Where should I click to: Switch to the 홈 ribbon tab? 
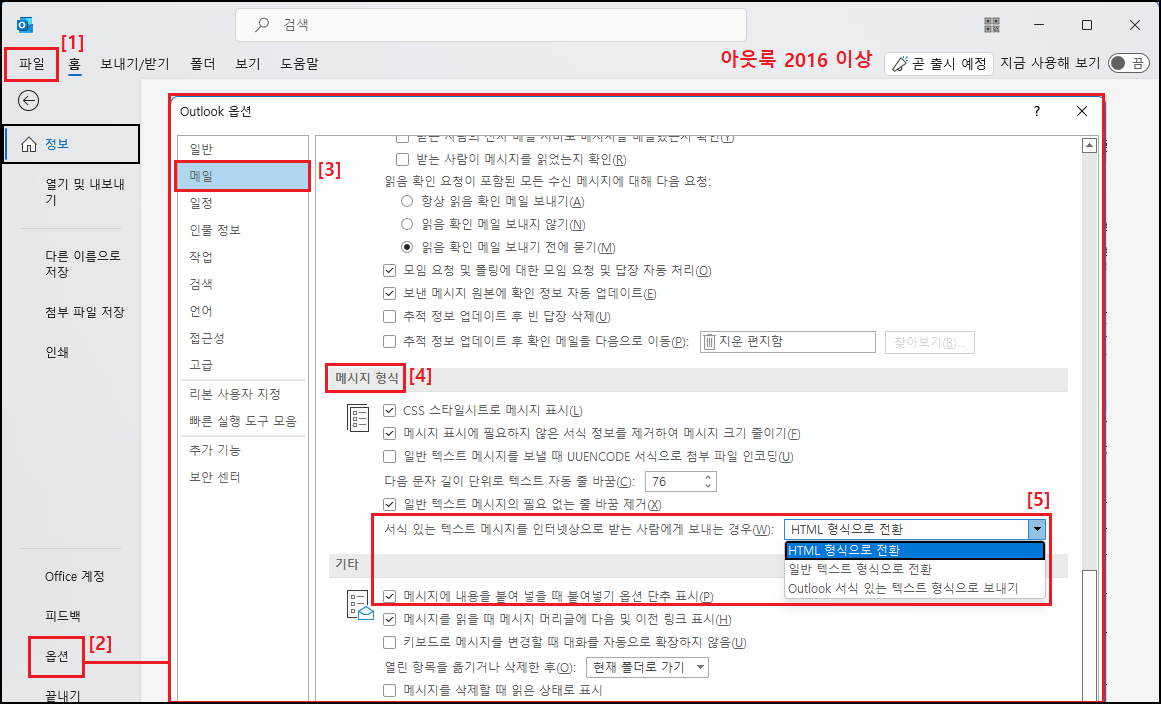tap(74, 64)
